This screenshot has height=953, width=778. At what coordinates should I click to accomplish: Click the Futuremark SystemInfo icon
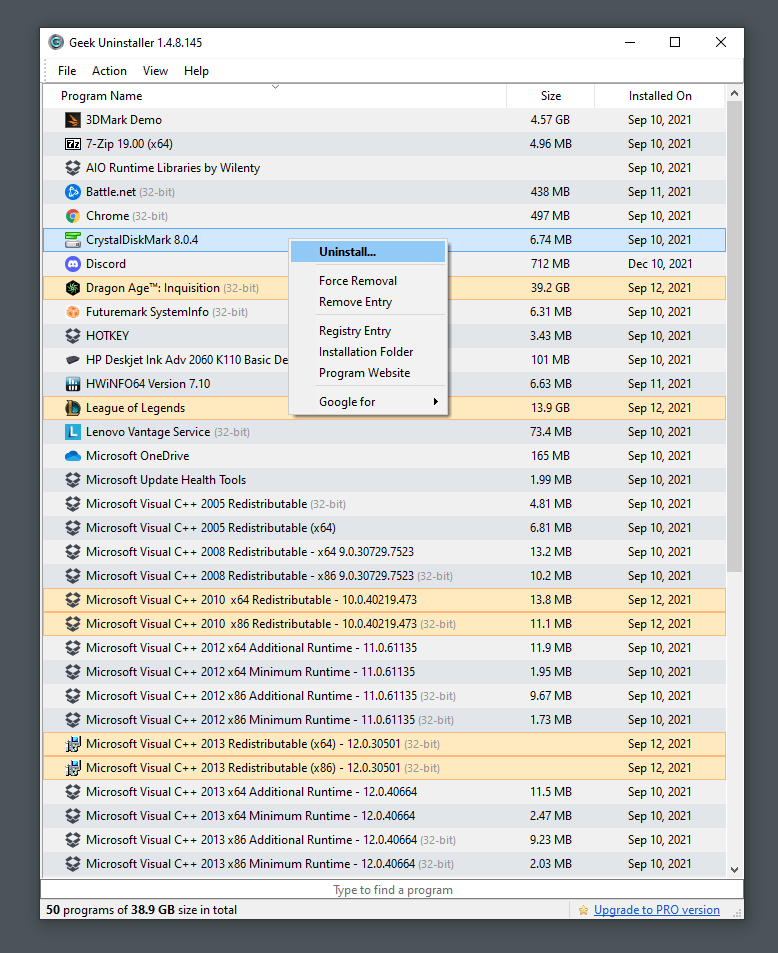(x=73, y=312)
